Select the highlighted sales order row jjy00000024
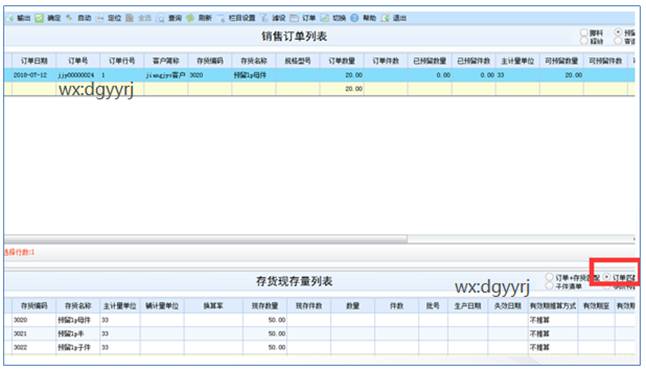The image size is (646, 370). coord(319,75)
